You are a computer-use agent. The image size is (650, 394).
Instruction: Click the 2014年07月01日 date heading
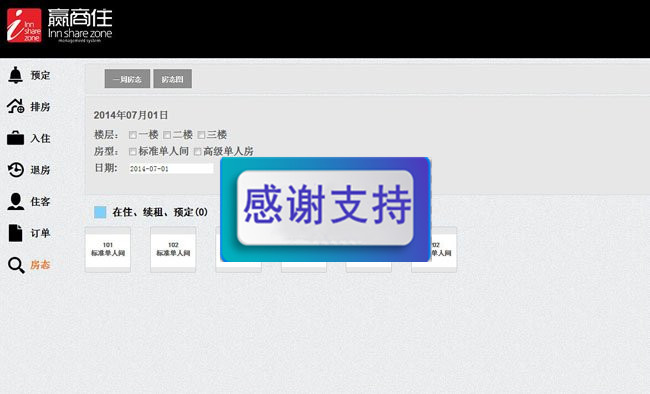tap(131, 115)
